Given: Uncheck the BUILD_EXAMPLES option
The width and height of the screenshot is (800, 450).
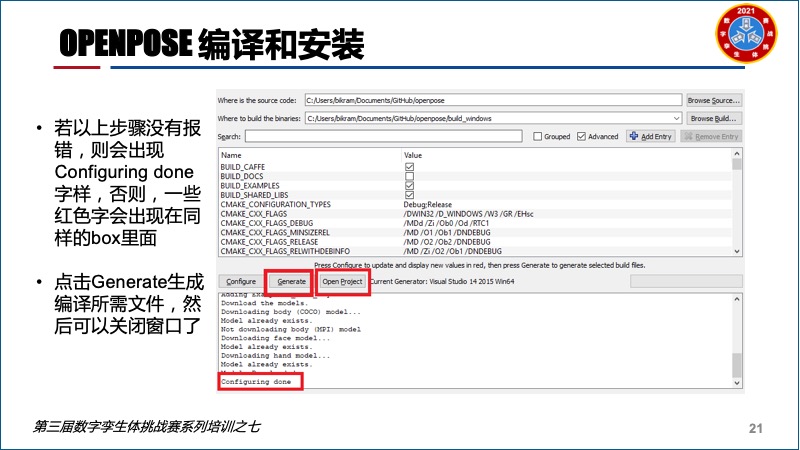Looking at the screenshot, I should 409,185.
